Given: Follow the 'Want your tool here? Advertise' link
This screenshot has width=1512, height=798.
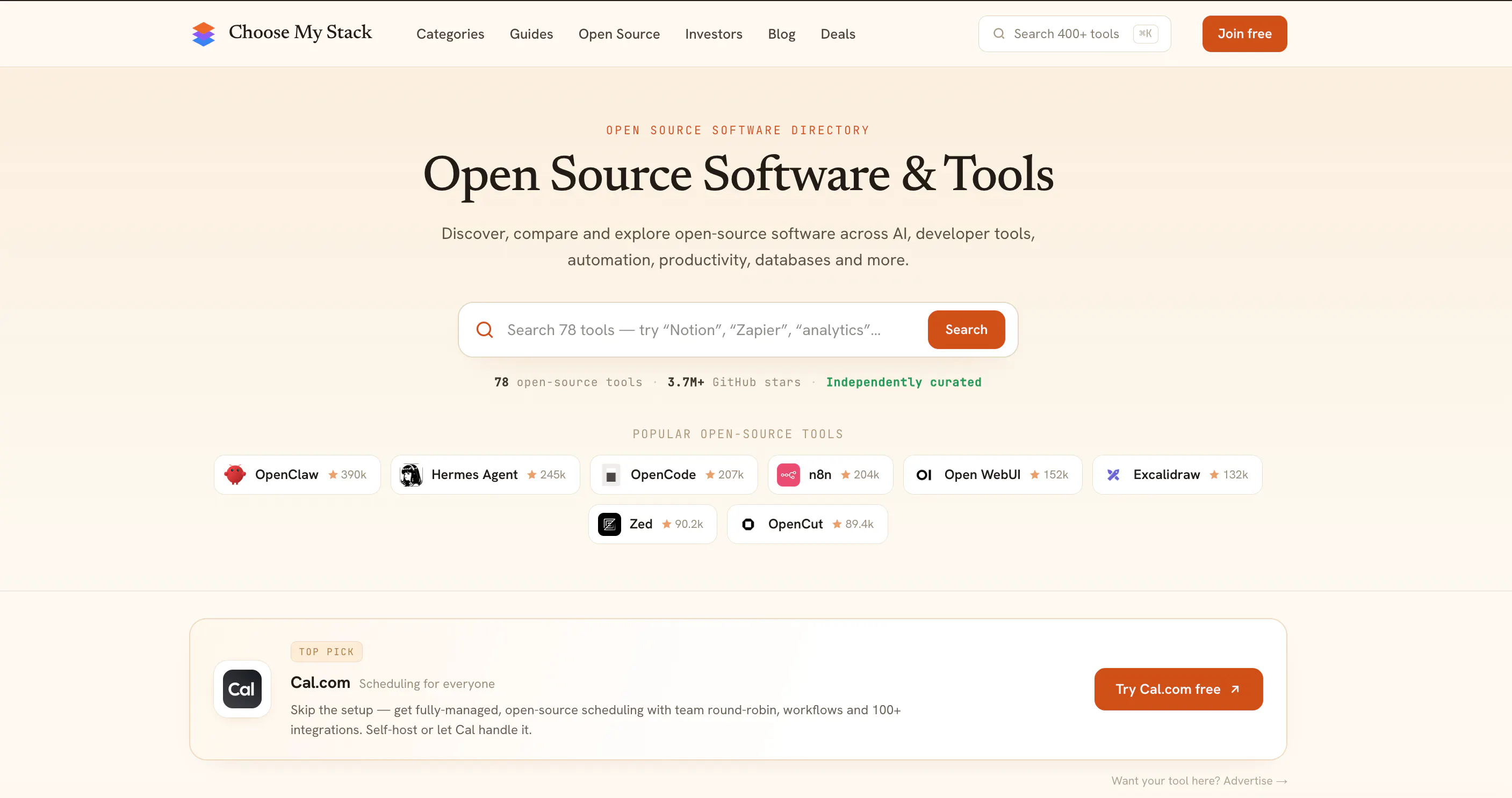Looking at the screenshot, I should click(1199, 780).
